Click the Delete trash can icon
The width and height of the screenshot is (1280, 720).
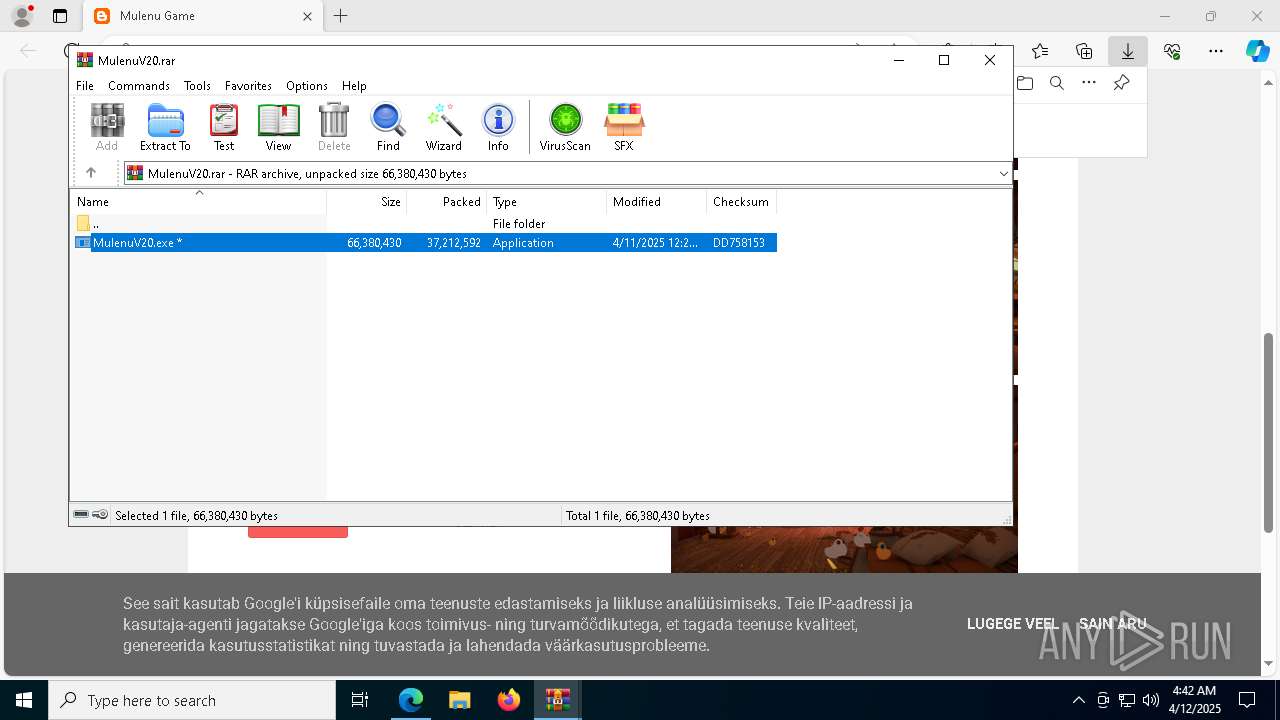click(x=334, y=127)
